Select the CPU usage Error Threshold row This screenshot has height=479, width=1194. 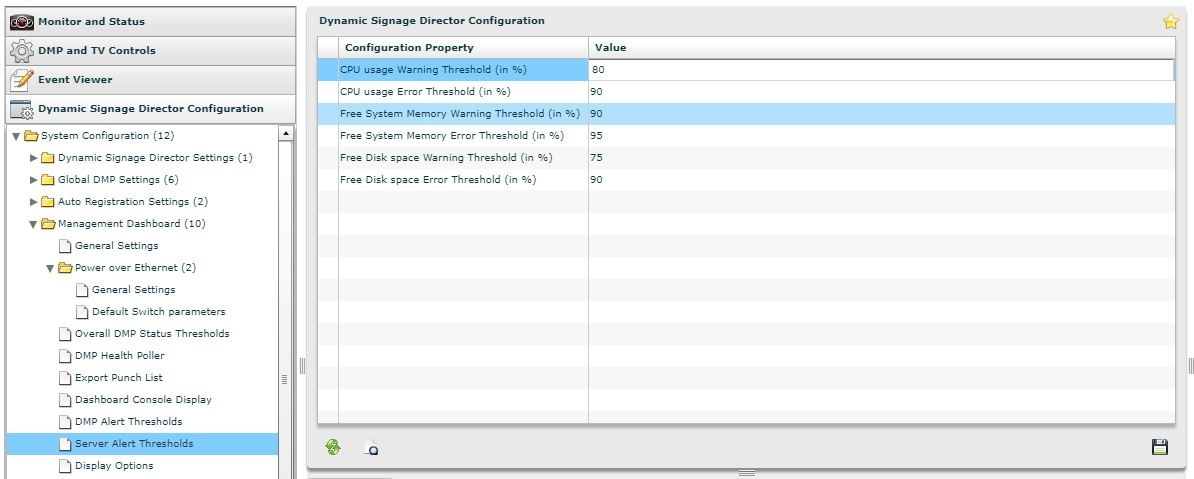pos(746,91)
